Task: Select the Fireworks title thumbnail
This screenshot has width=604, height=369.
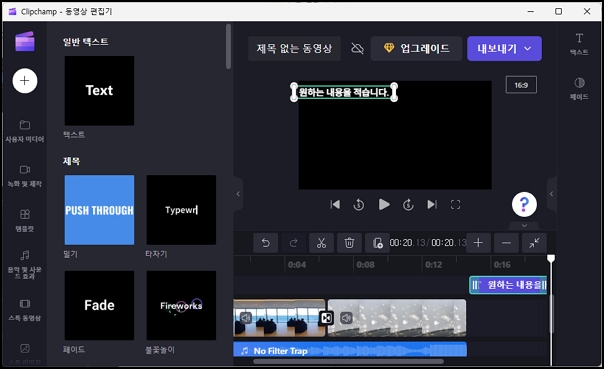Action: click(x=181, y=305)
